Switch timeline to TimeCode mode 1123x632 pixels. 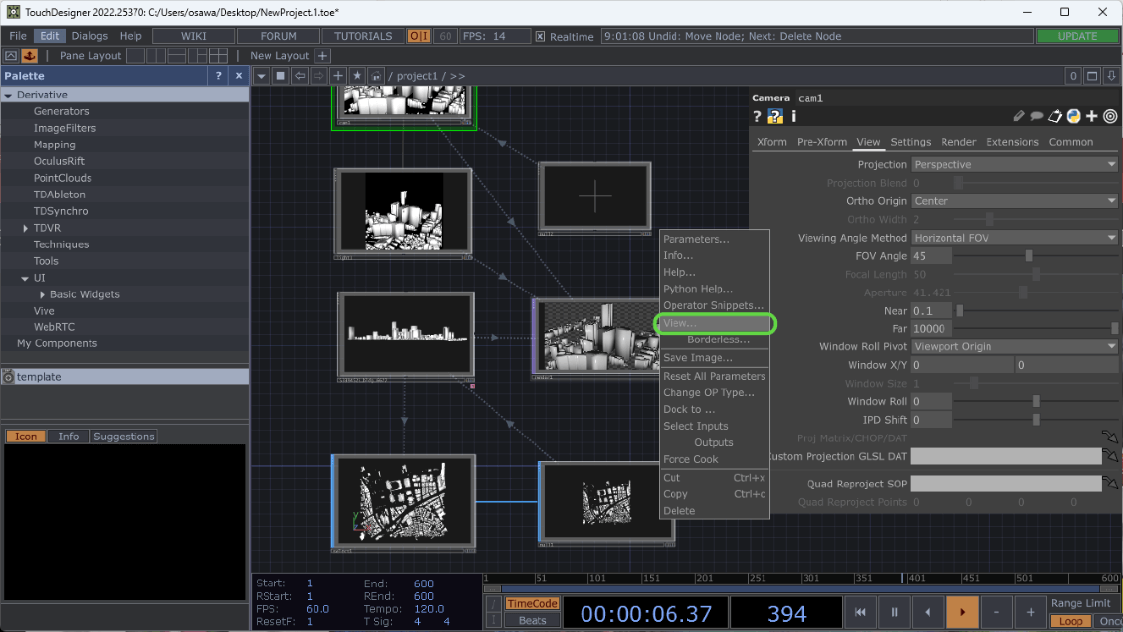[532, 603]
